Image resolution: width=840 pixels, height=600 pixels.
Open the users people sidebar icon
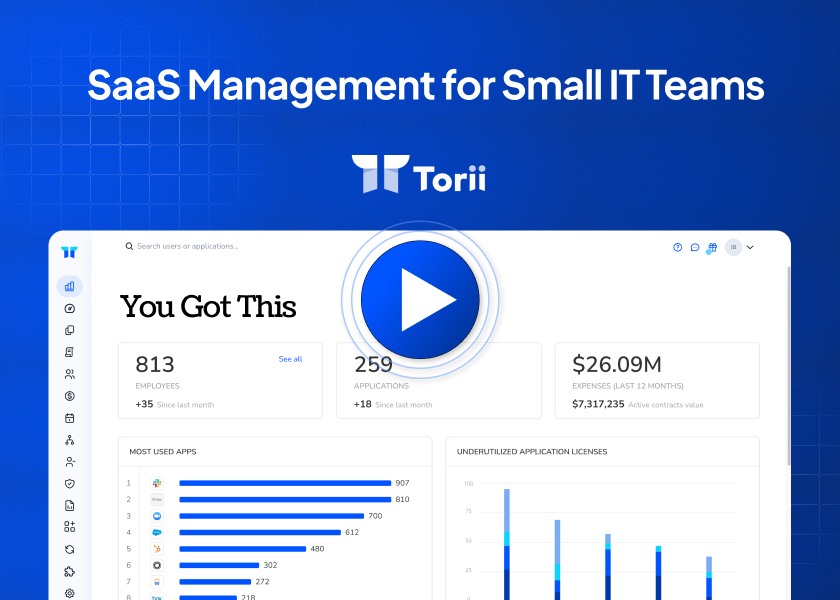tap(70, 374)
